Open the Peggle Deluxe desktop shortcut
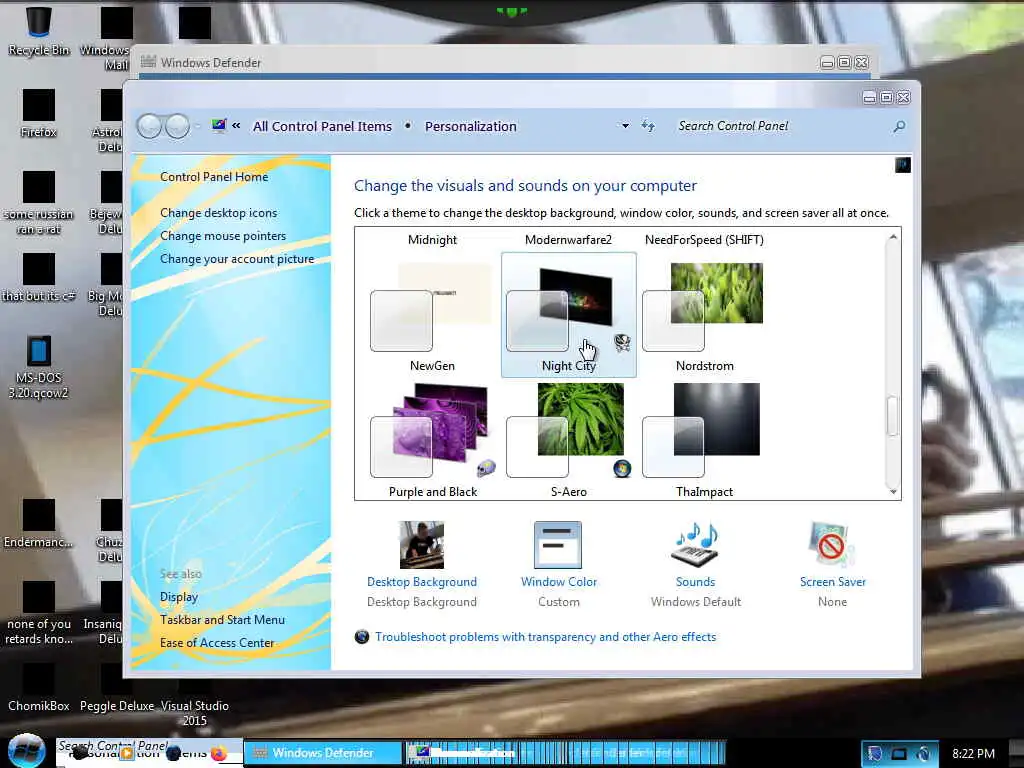Viewport: 1024px width, 768px height. [117, 688]
